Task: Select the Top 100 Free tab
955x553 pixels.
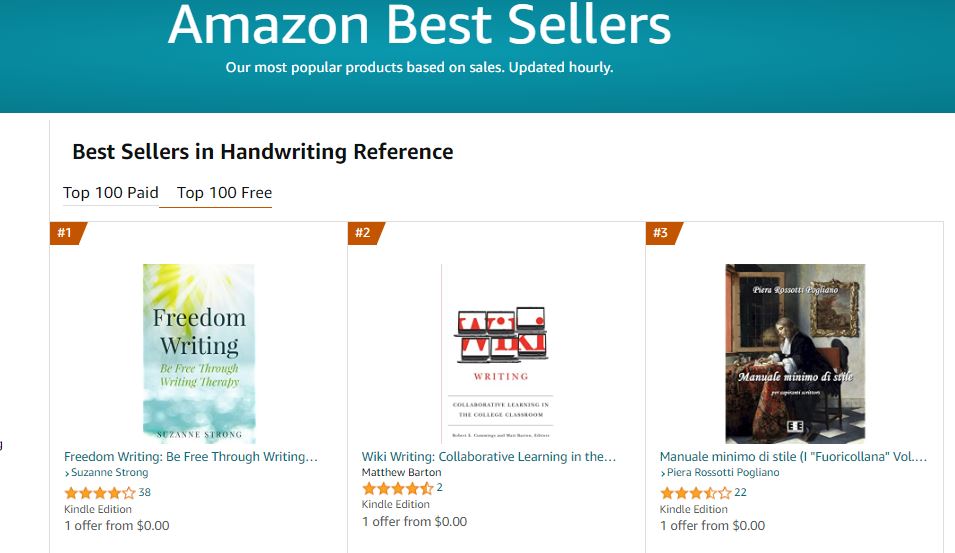Action: coord(224,193)
